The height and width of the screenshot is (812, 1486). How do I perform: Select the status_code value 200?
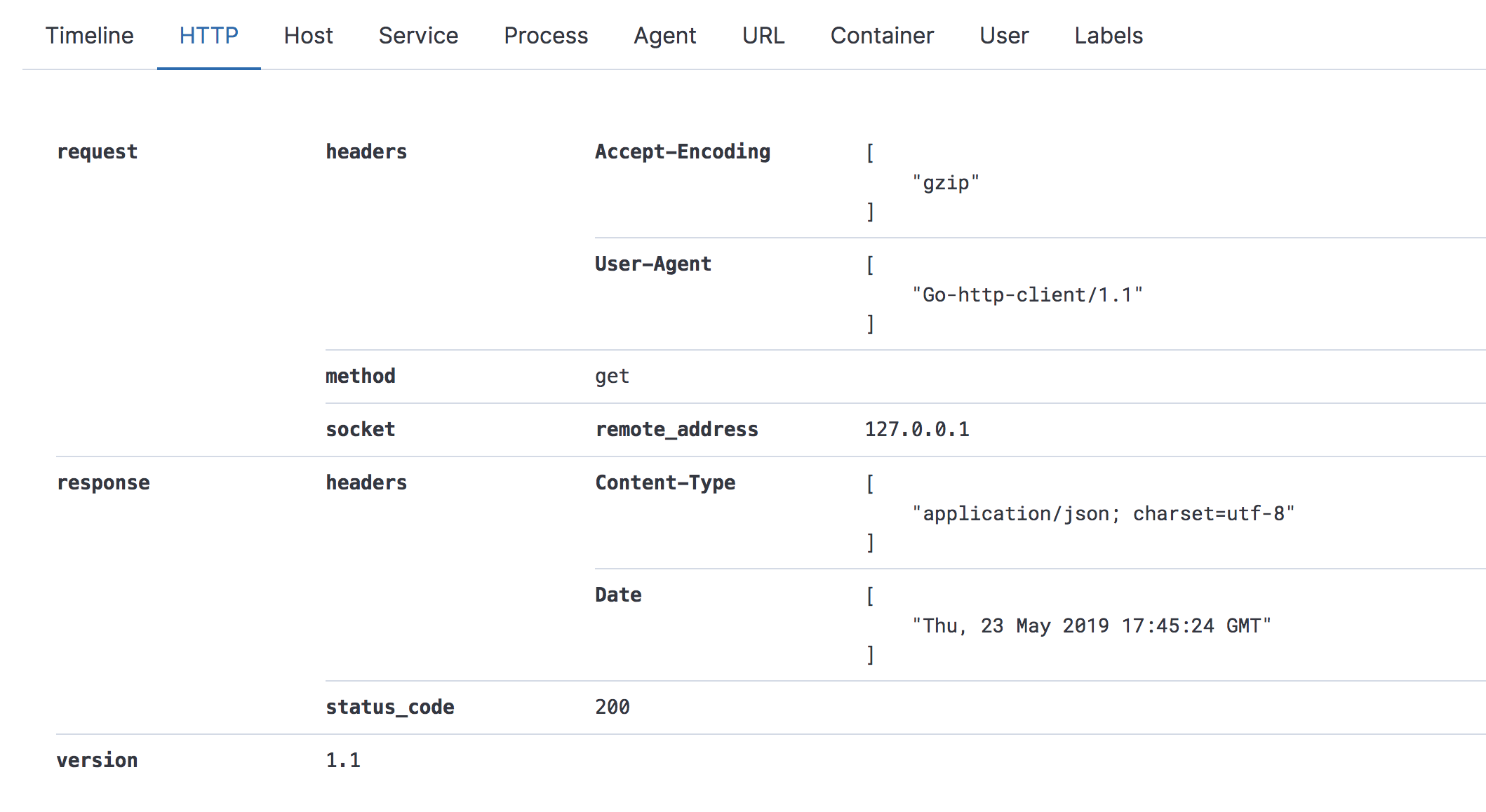tap(611, 707)
